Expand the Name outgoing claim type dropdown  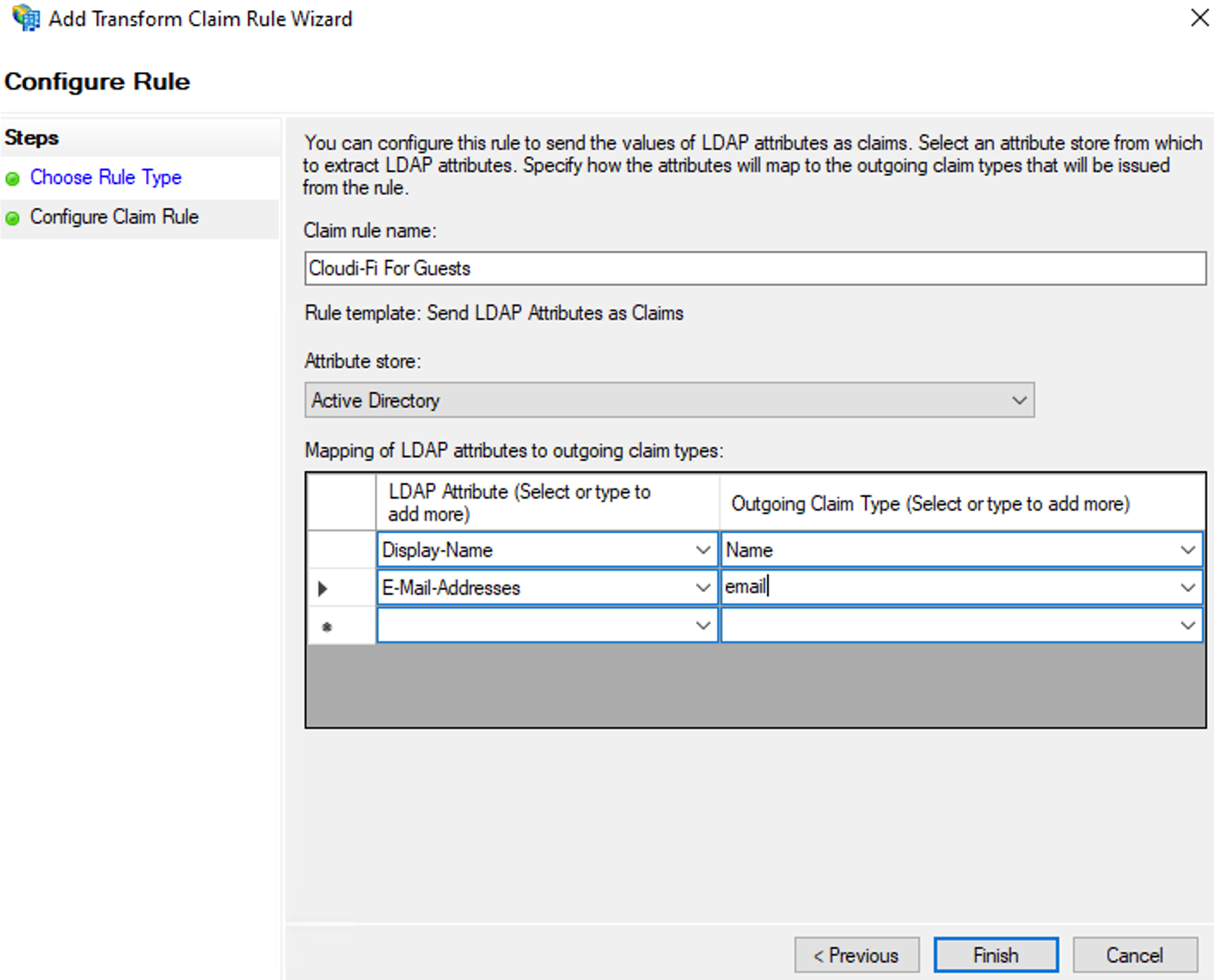1188,550
